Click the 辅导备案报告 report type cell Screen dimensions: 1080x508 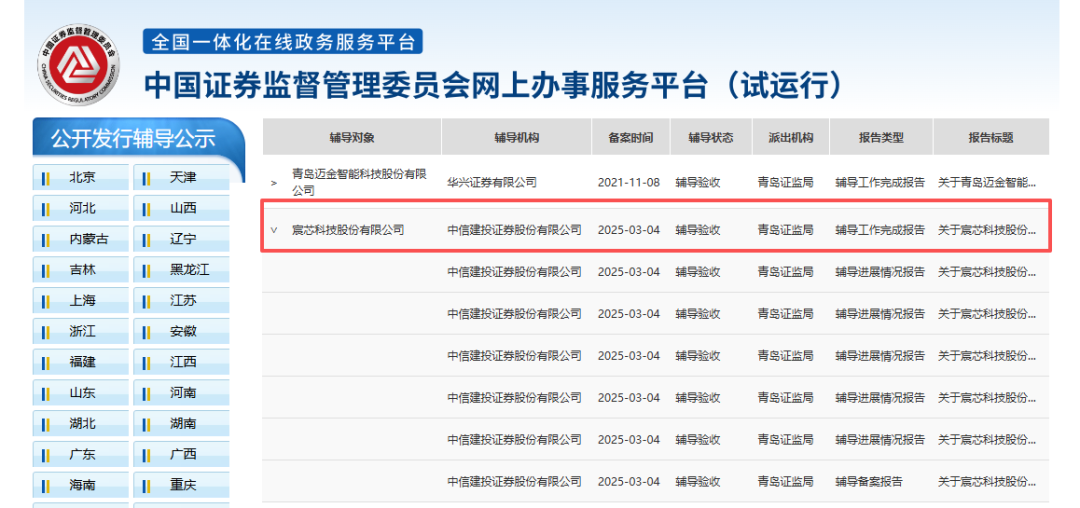[x=869, y=481]
